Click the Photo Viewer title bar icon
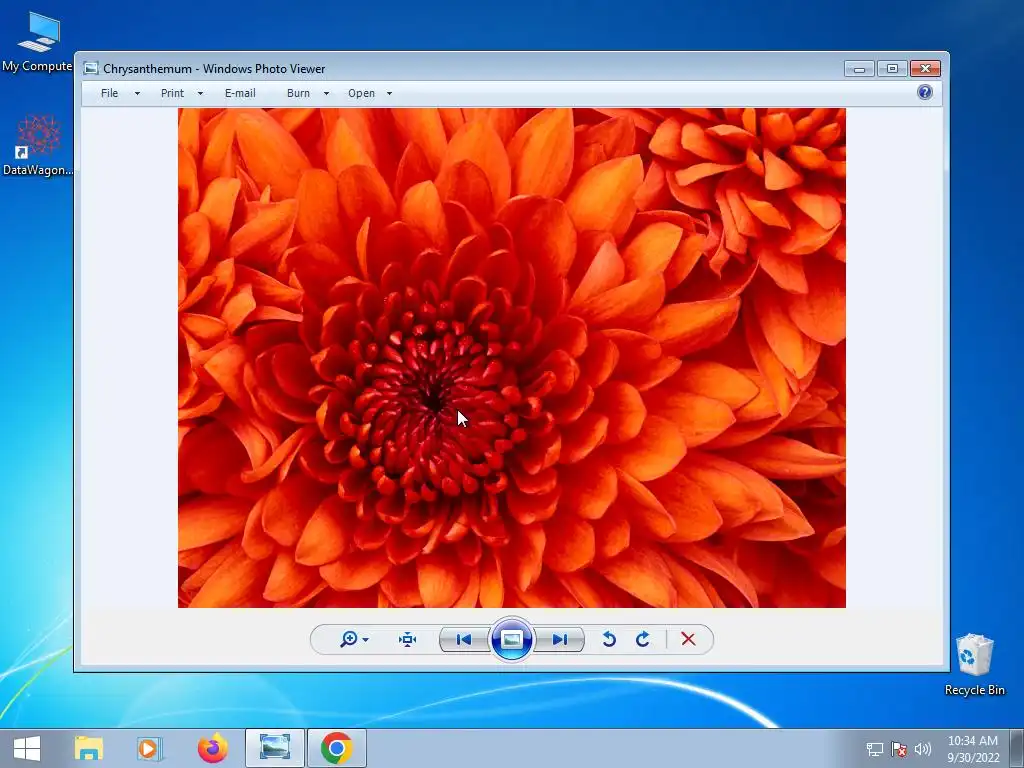Image resolution: width=1024 pixels, height=768 pixels. click(x=91, y=69)
